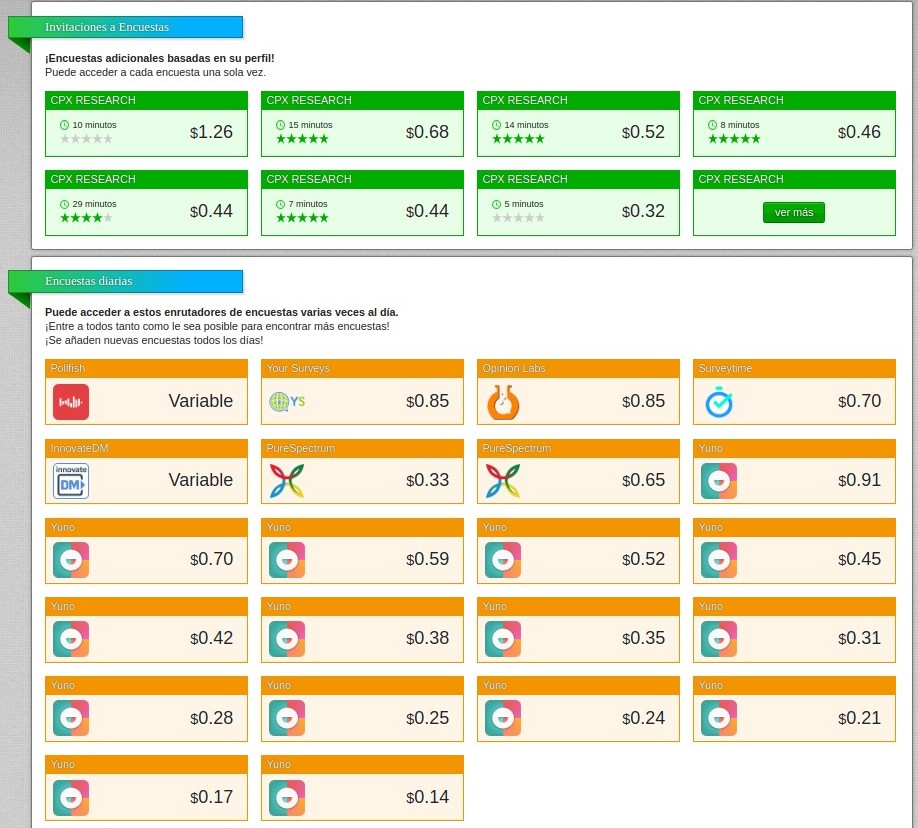Click the 'Your Surveys' card header

[x=362, y=368]
